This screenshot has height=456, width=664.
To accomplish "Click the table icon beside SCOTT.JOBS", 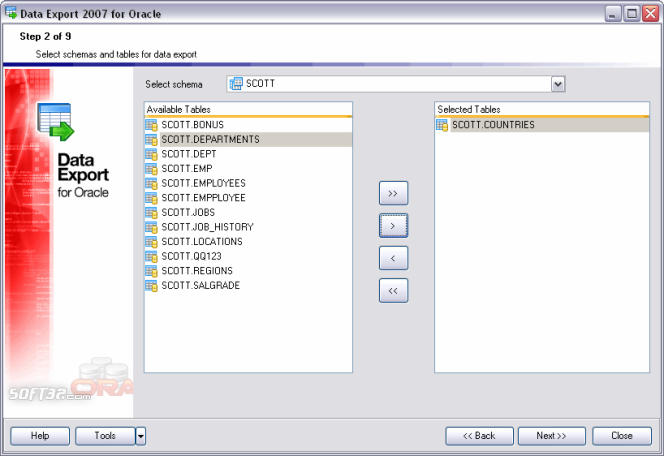I will coord(151,213).
